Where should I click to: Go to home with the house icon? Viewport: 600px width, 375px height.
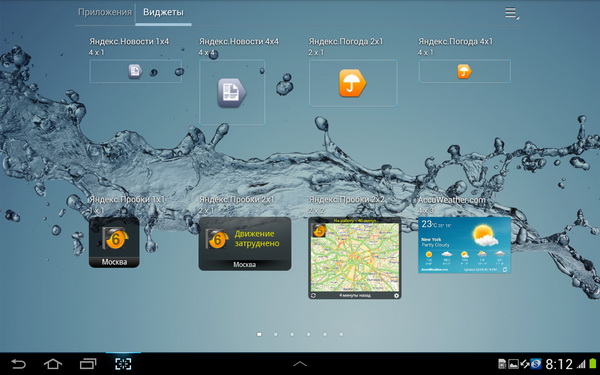tap(53, 364)
